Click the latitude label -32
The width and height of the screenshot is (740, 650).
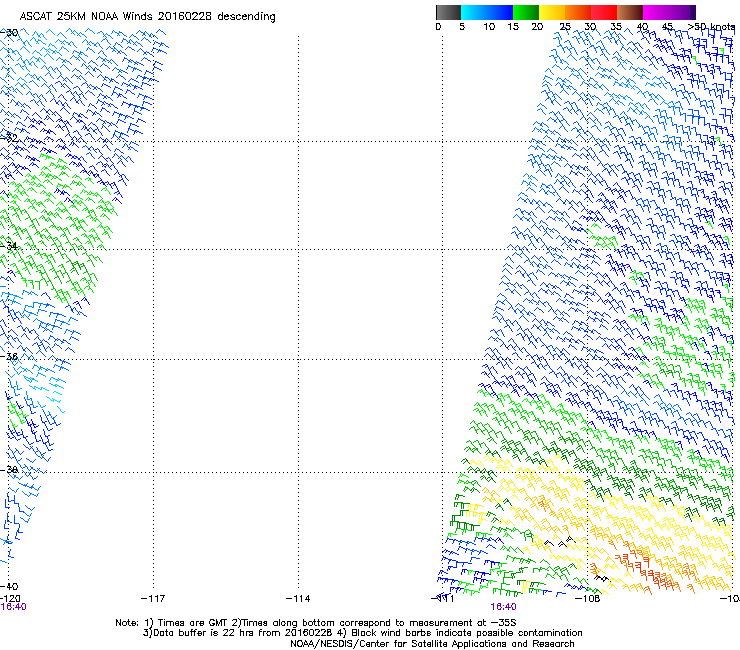pyautogui.click(x=9, y=138)
